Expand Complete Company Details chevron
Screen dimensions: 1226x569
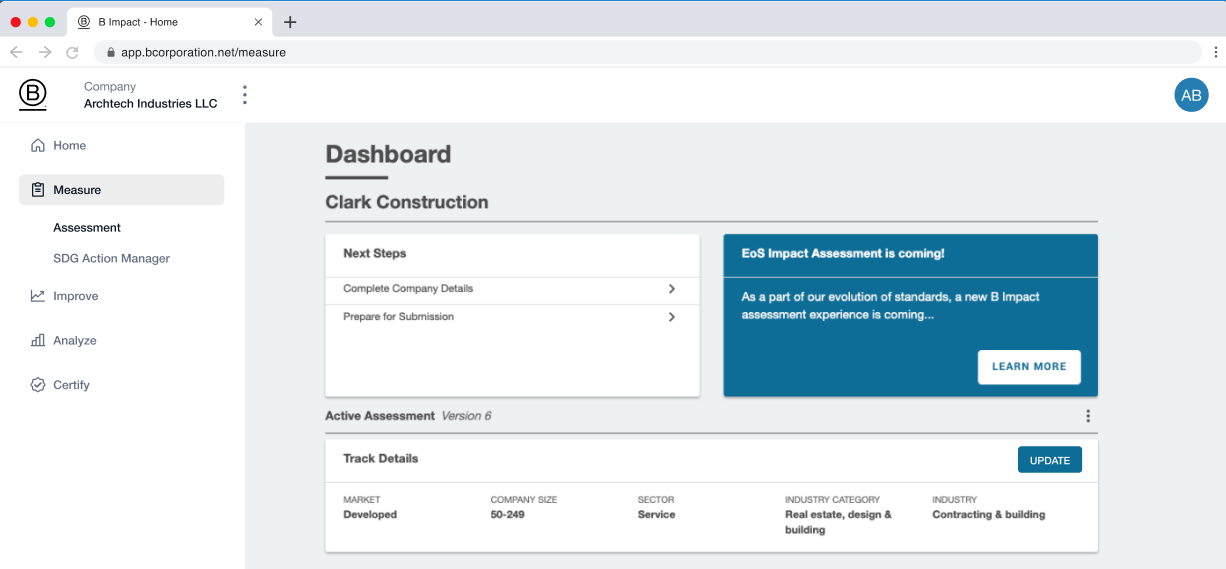tap(672, 289)
